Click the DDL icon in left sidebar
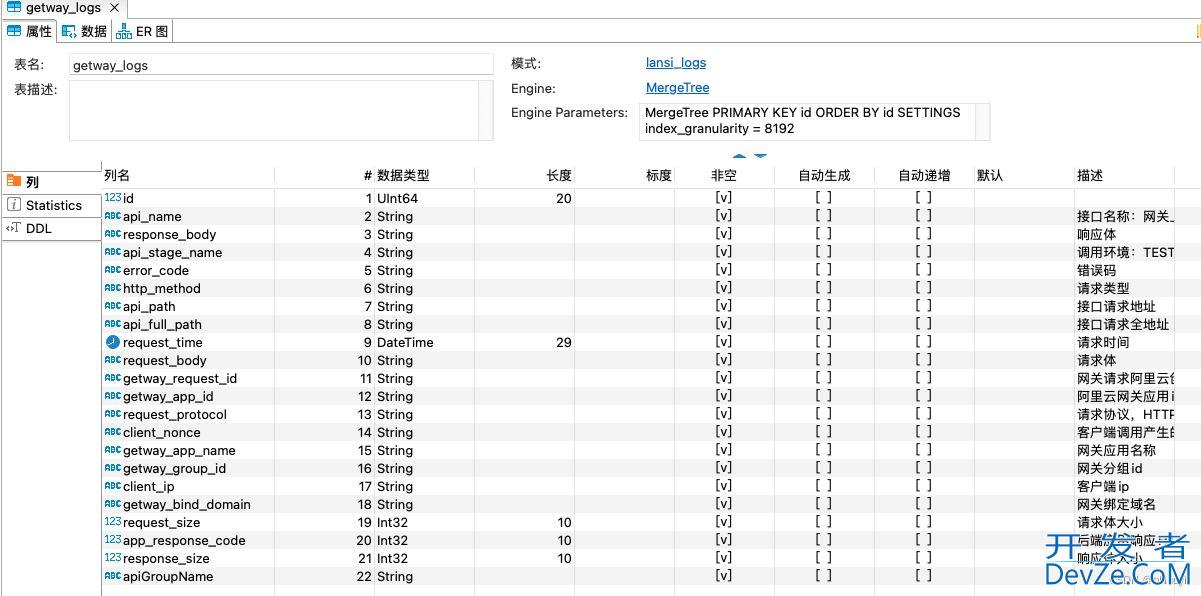 tap(13, 228)
